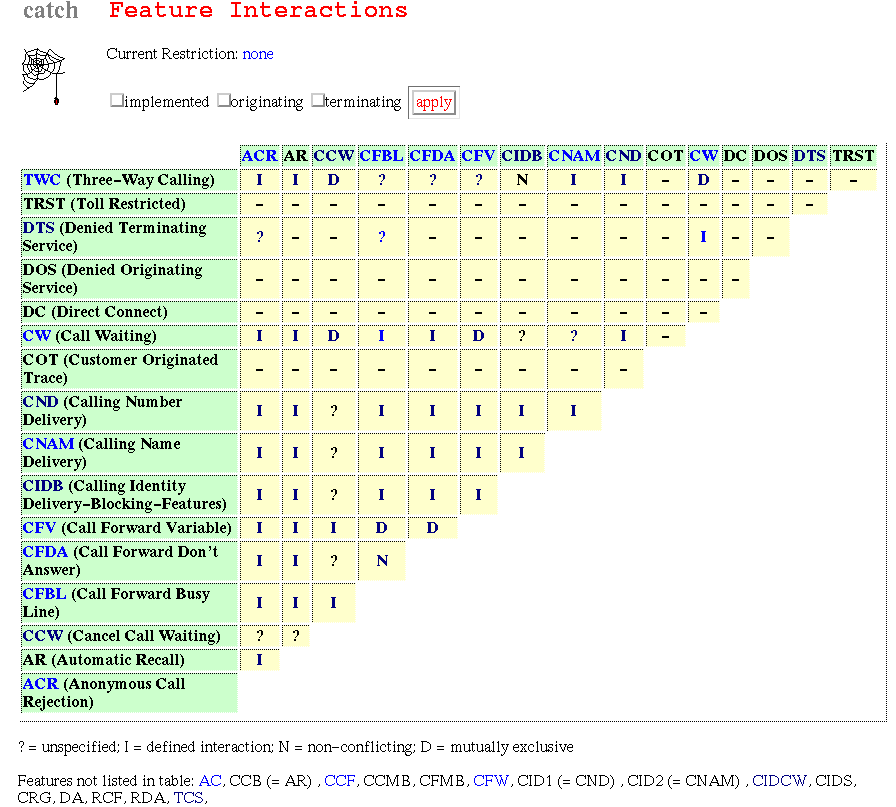
Task: Open the ACR column header link
Action: (259, 155)
